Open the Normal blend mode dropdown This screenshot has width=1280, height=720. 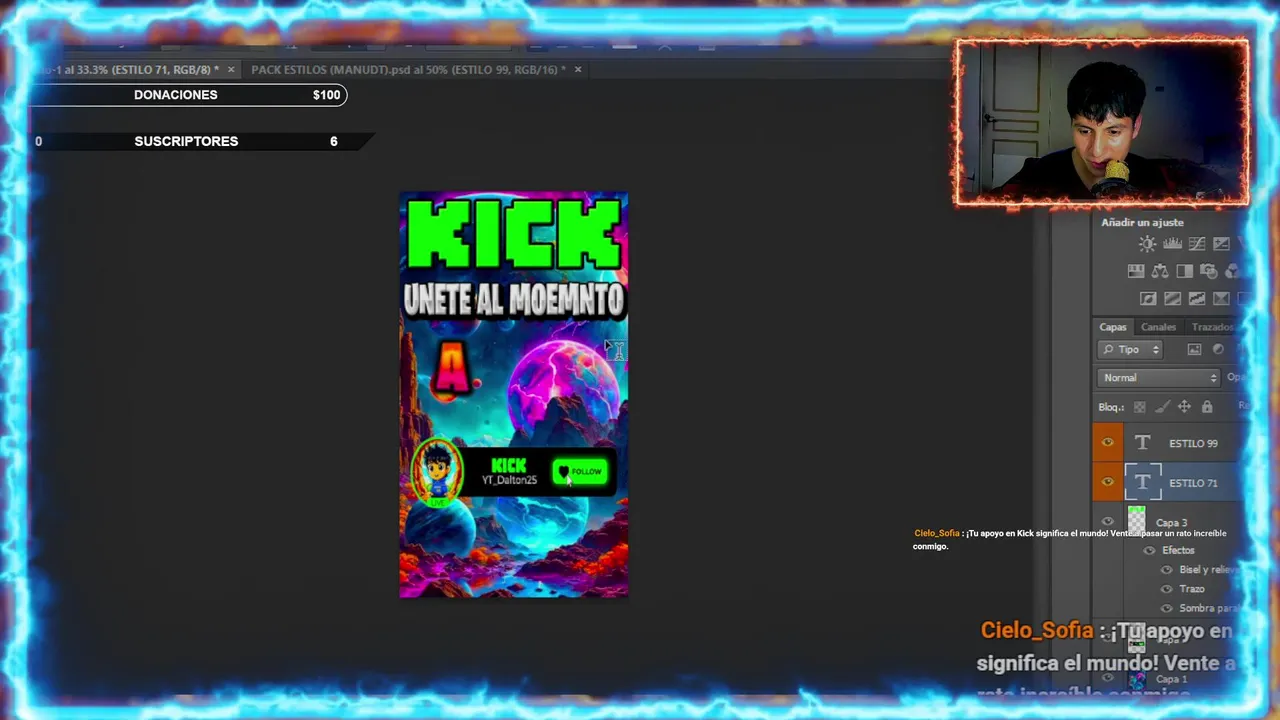click(1158, 377)
